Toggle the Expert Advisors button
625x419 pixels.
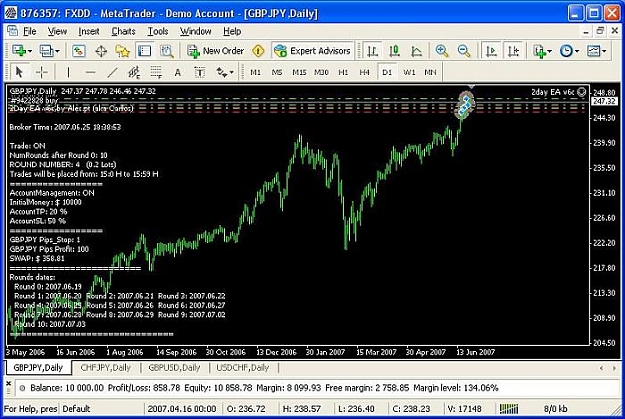tap(312, 51)
